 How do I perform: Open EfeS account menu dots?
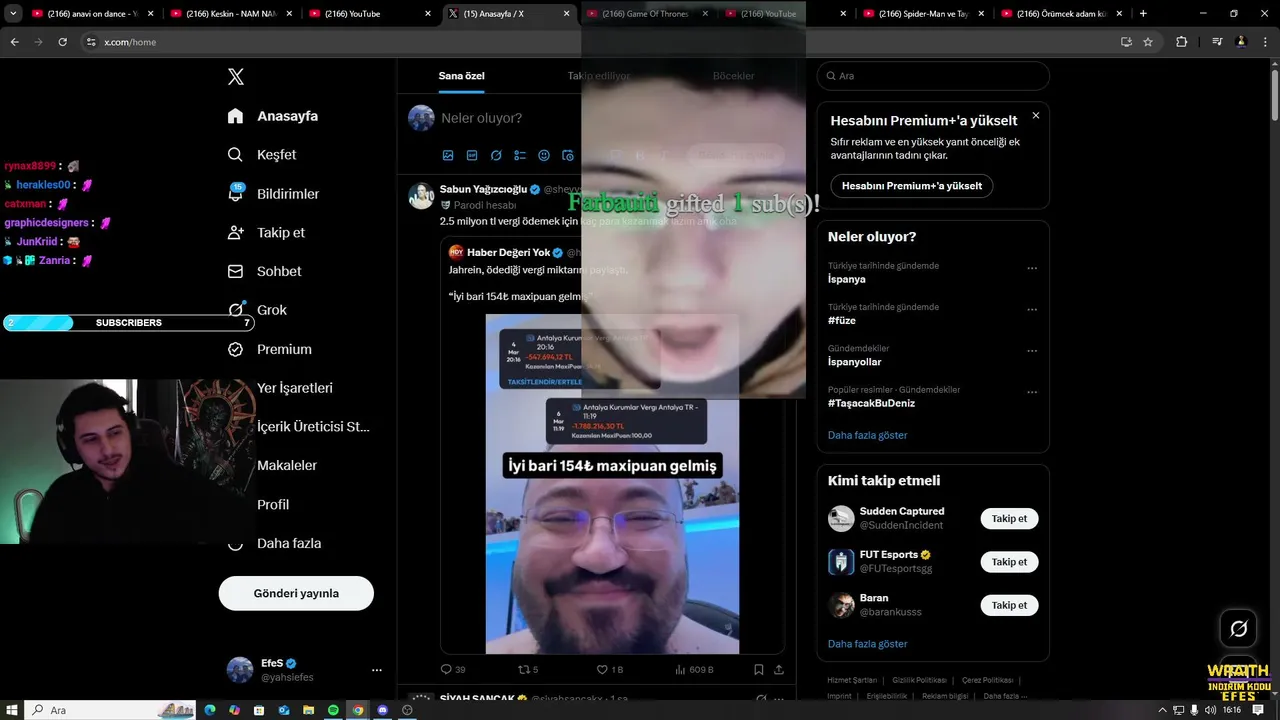377,670
